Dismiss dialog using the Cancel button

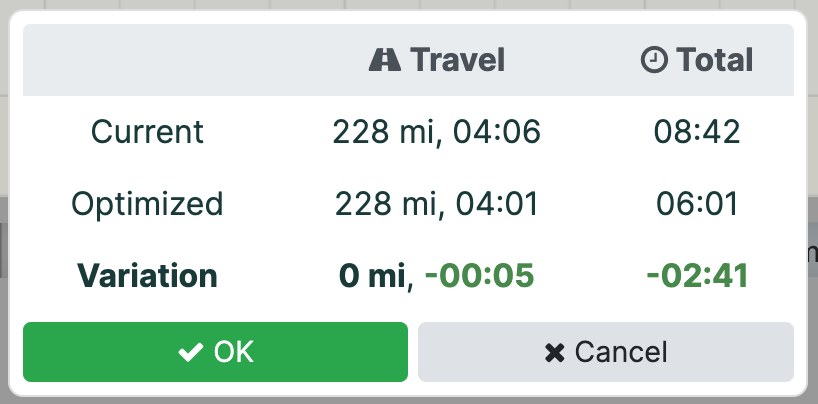pyautogui.click(x=606, y=352)
